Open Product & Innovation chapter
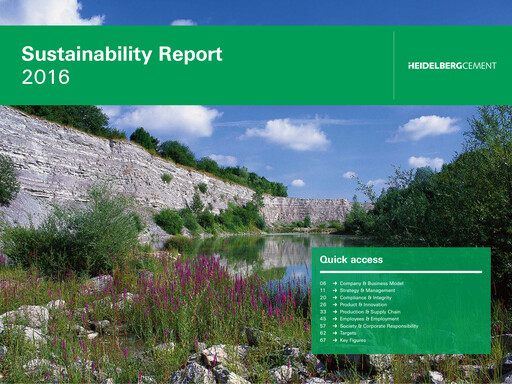The height and width of the screenshot is (384, 512). 363,305
